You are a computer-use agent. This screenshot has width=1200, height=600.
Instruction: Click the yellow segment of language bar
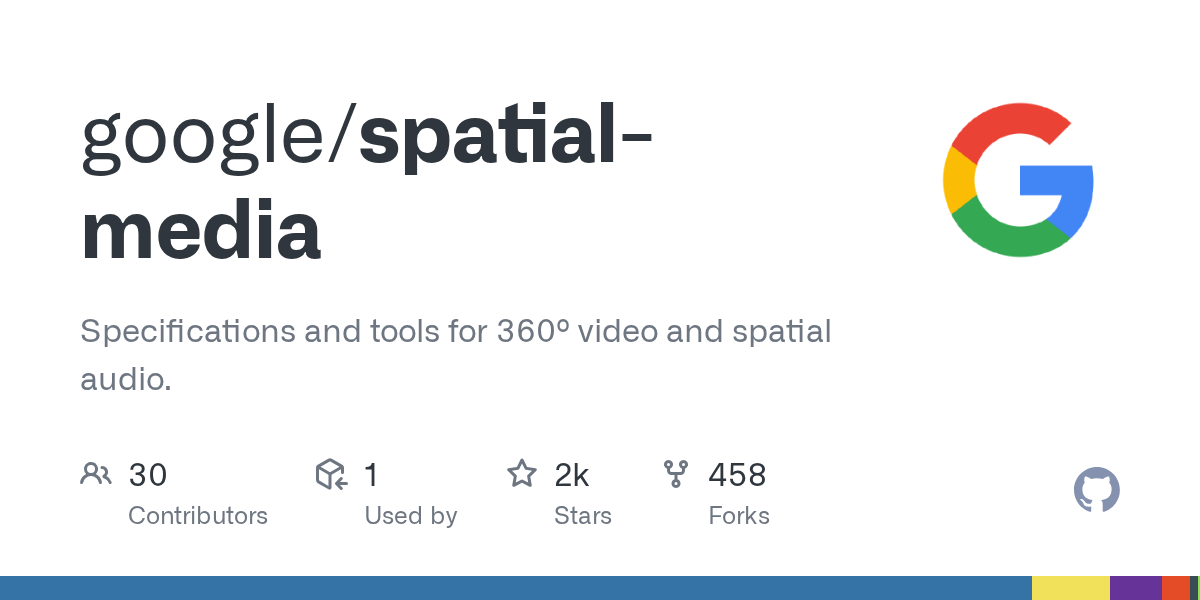(1070, 588)
